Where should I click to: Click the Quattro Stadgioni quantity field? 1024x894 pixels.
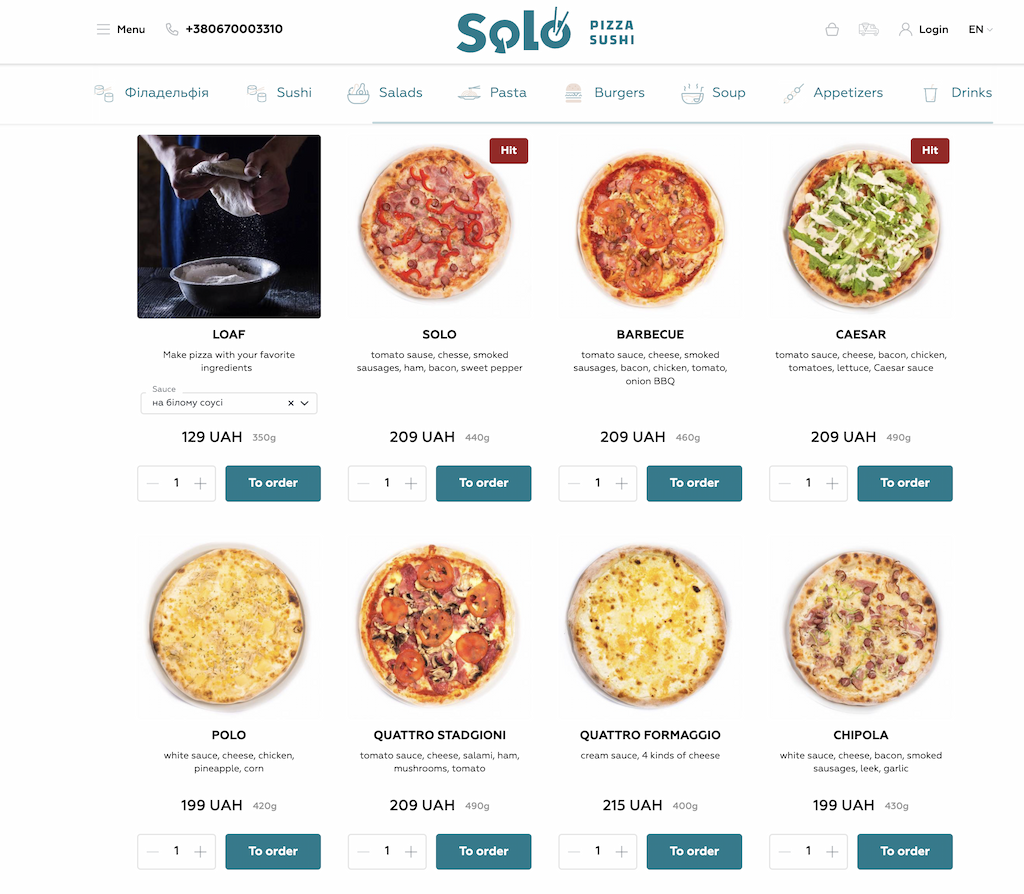coord(387,852)
